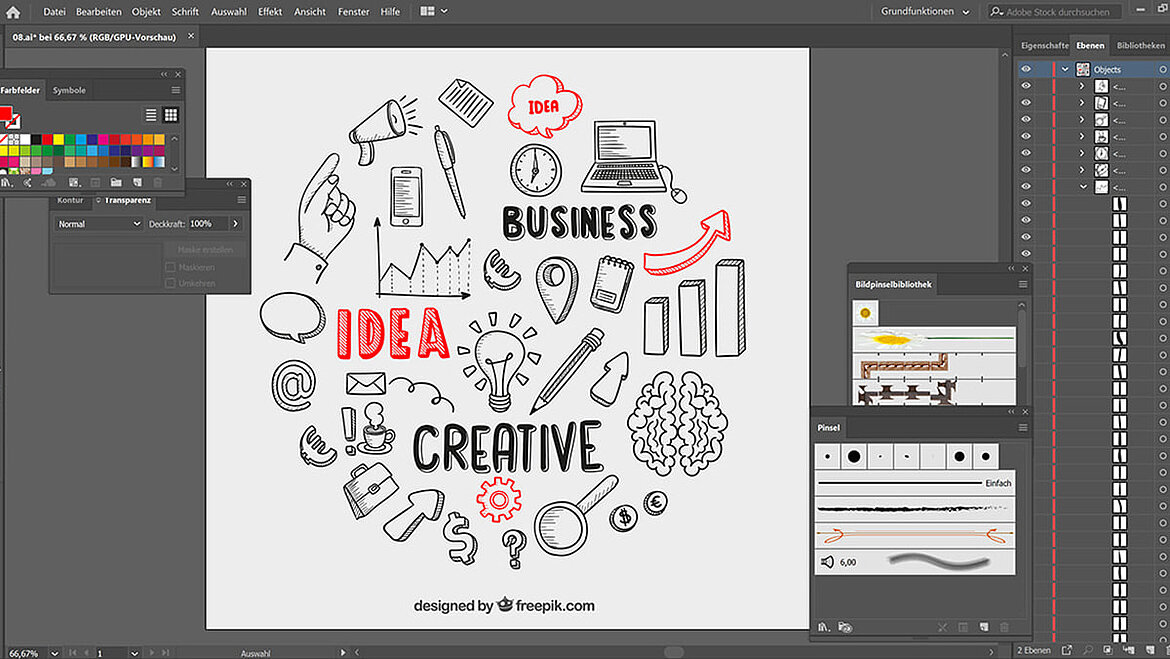Enable the Umkehren checkbox
Image resolution: width=1170 pixels, height=659 pixels.
point(171,284)
